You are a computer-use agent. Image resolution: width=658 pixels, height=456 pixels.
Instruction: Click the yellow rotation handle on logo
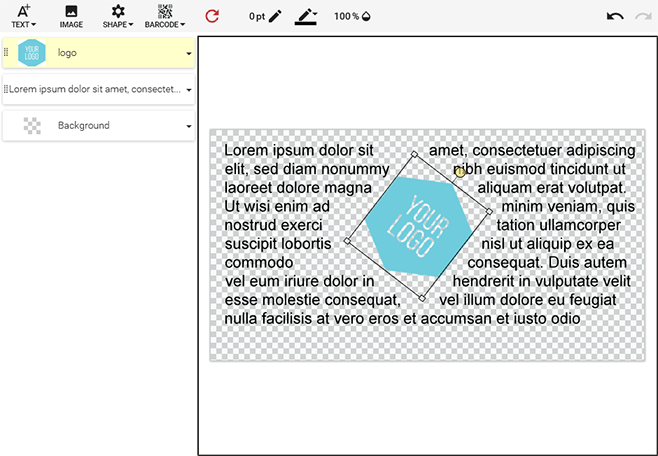[460, 172]
